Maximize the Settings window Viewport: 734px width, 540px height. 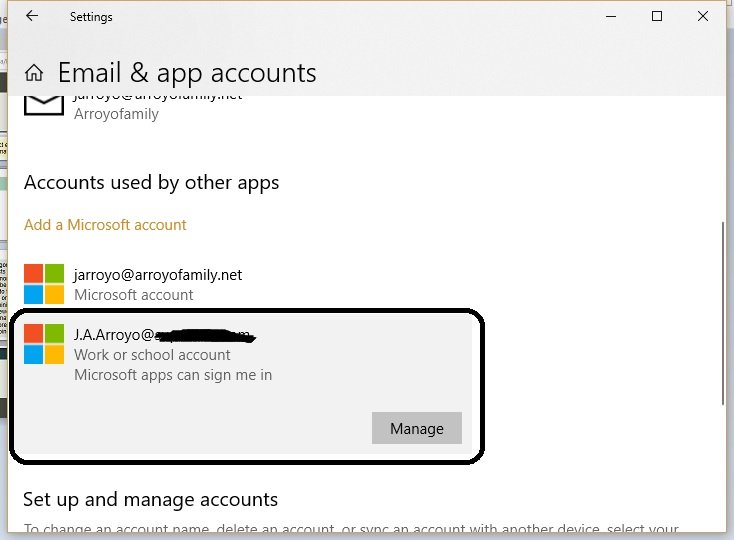[x=657, y=16]
